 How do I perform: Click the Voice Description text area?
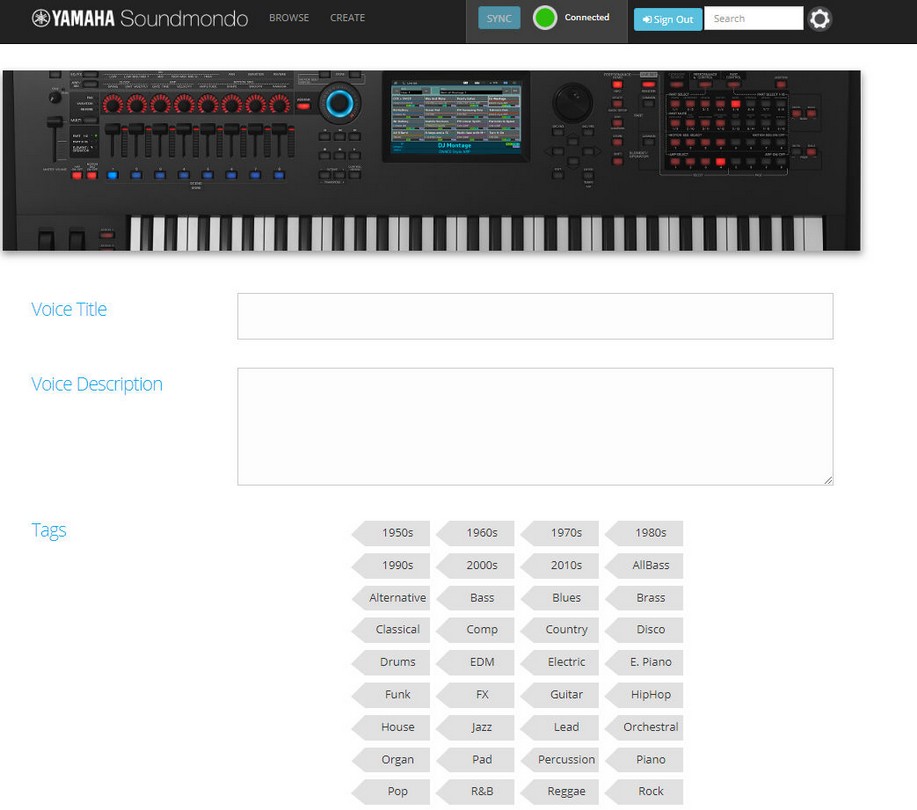point(535,426)
